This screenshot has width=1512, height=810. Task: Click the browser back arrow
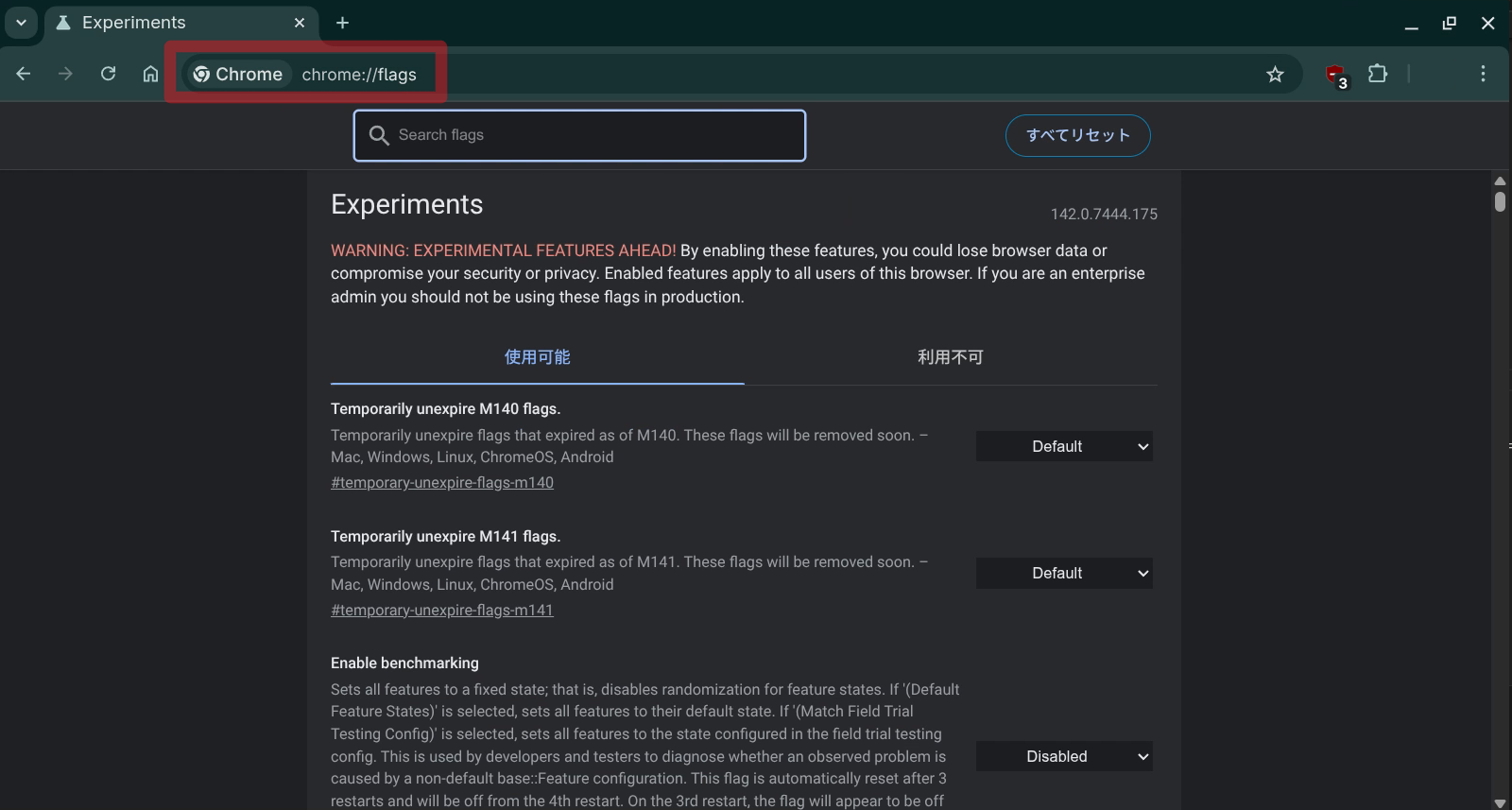click(24, 74)
